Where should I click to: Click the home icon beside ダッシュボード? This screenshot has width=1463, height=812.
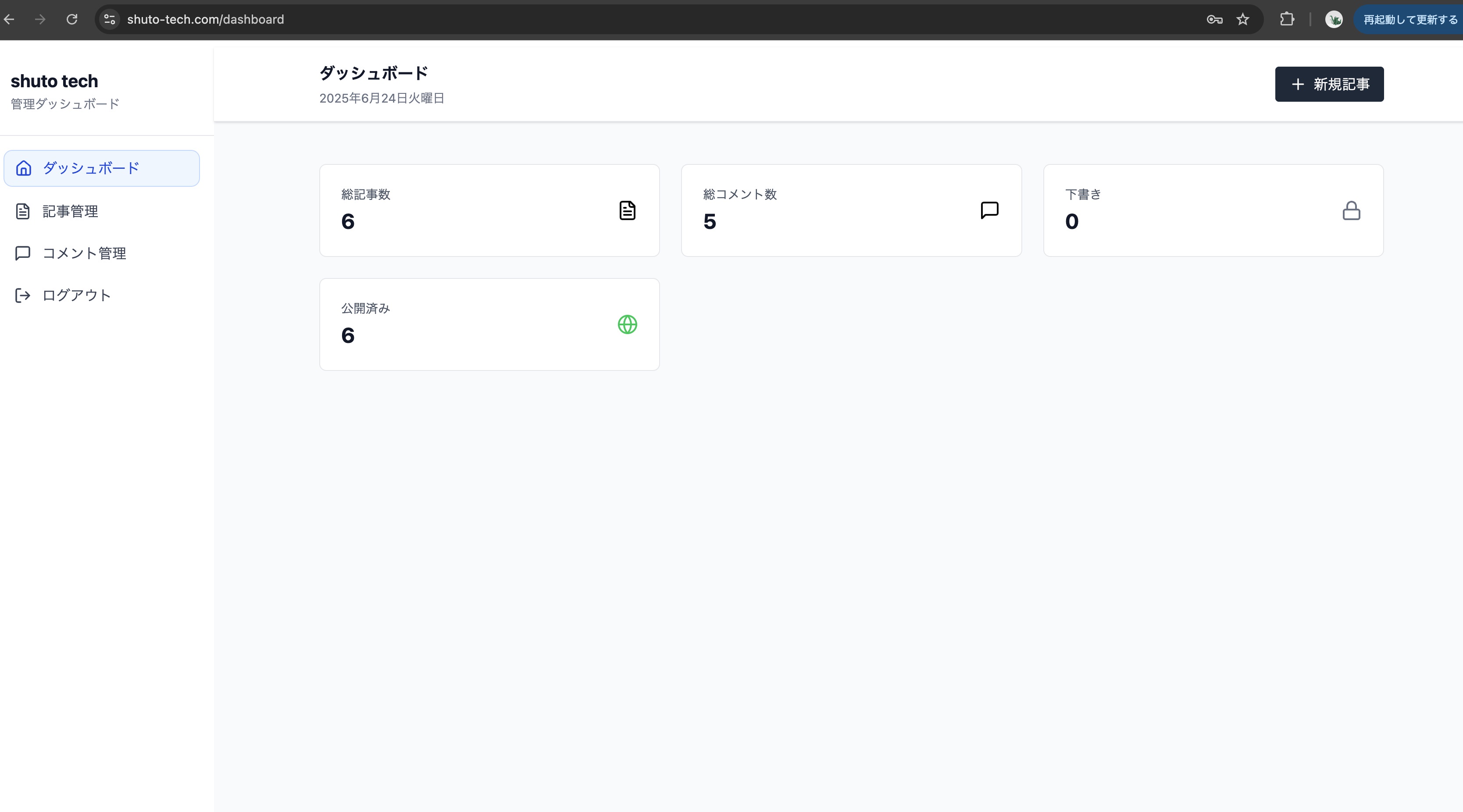point(23,168)
